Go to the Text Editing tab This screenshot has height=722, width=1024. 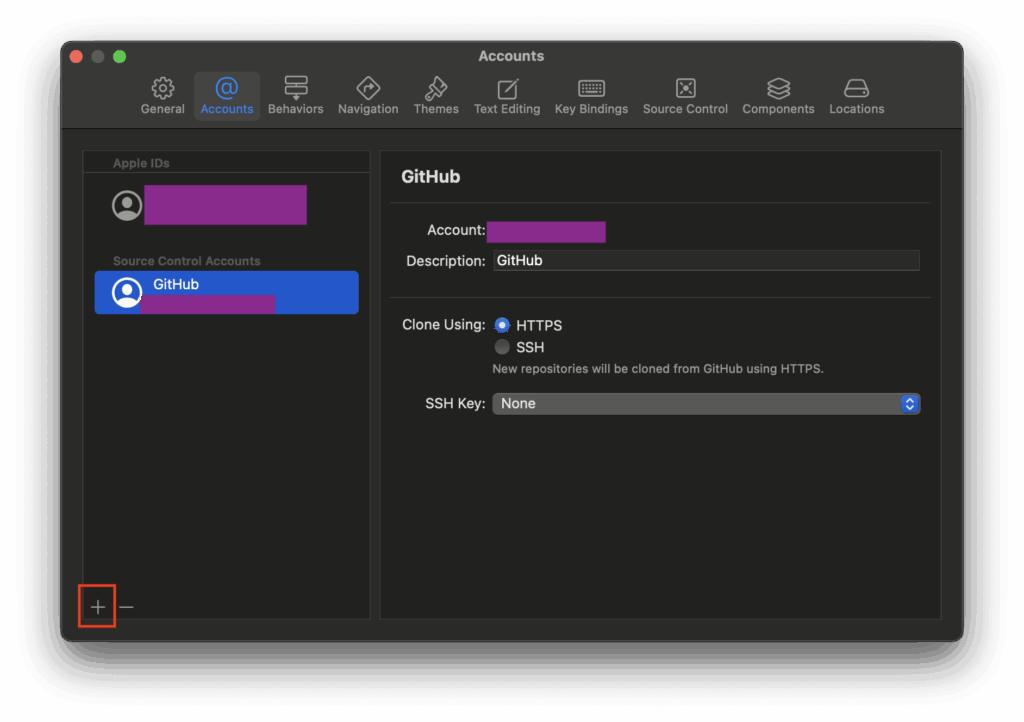click(507, 96)
